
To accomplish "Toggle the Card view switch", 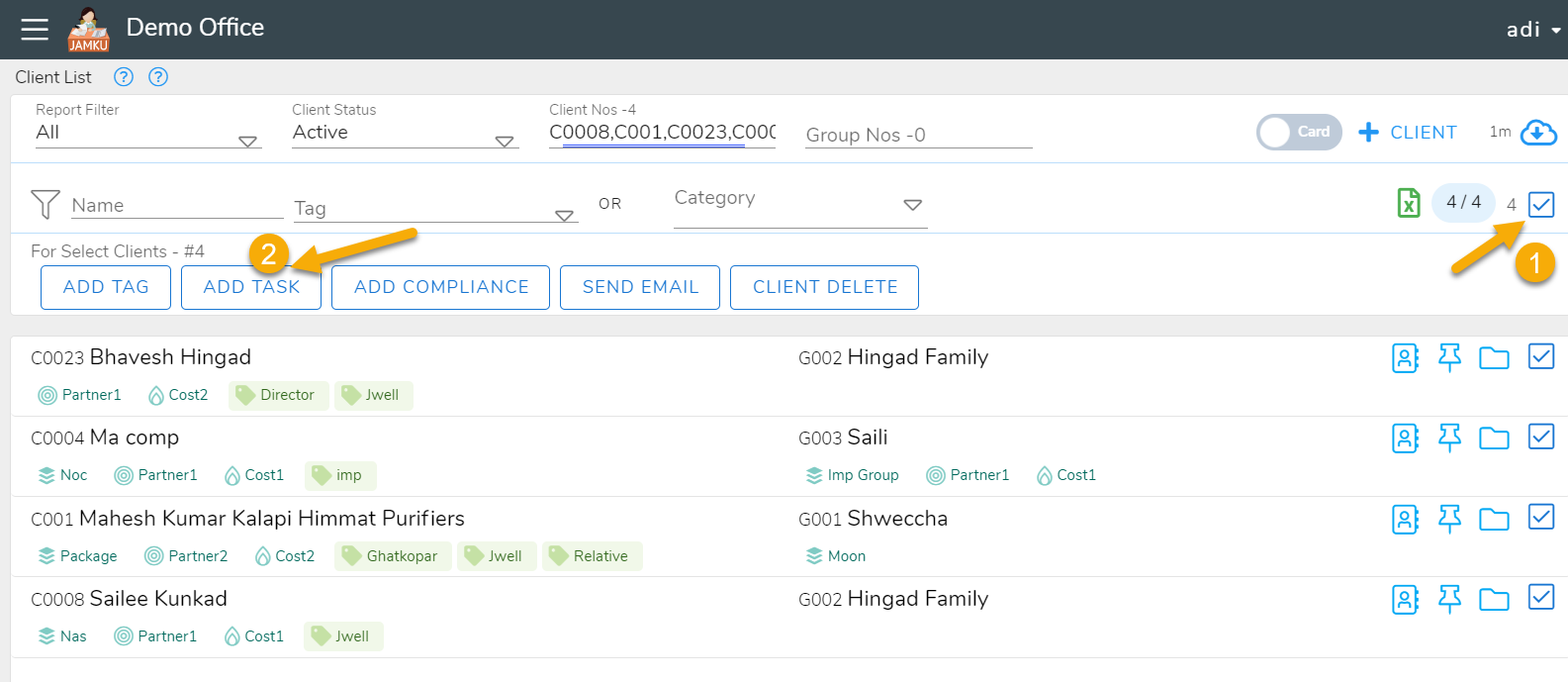I will pyautogui.click(x=1299, y=132).
